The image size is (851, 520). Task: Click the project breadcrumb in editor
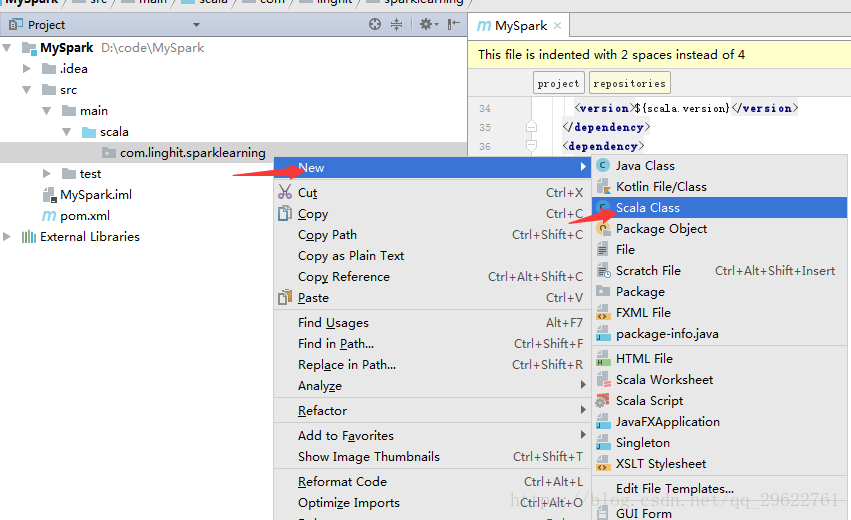(558, 83)
